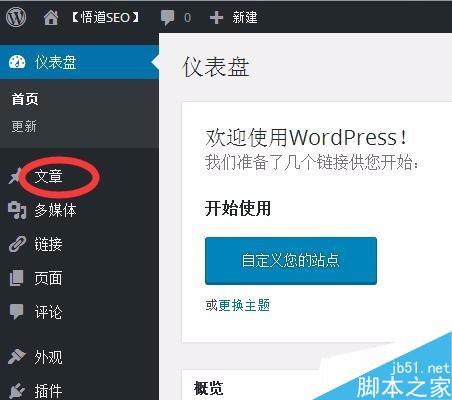Open the 外观 menu item
Viewport: 452px width, 400px height.
[x=49, y=357]
